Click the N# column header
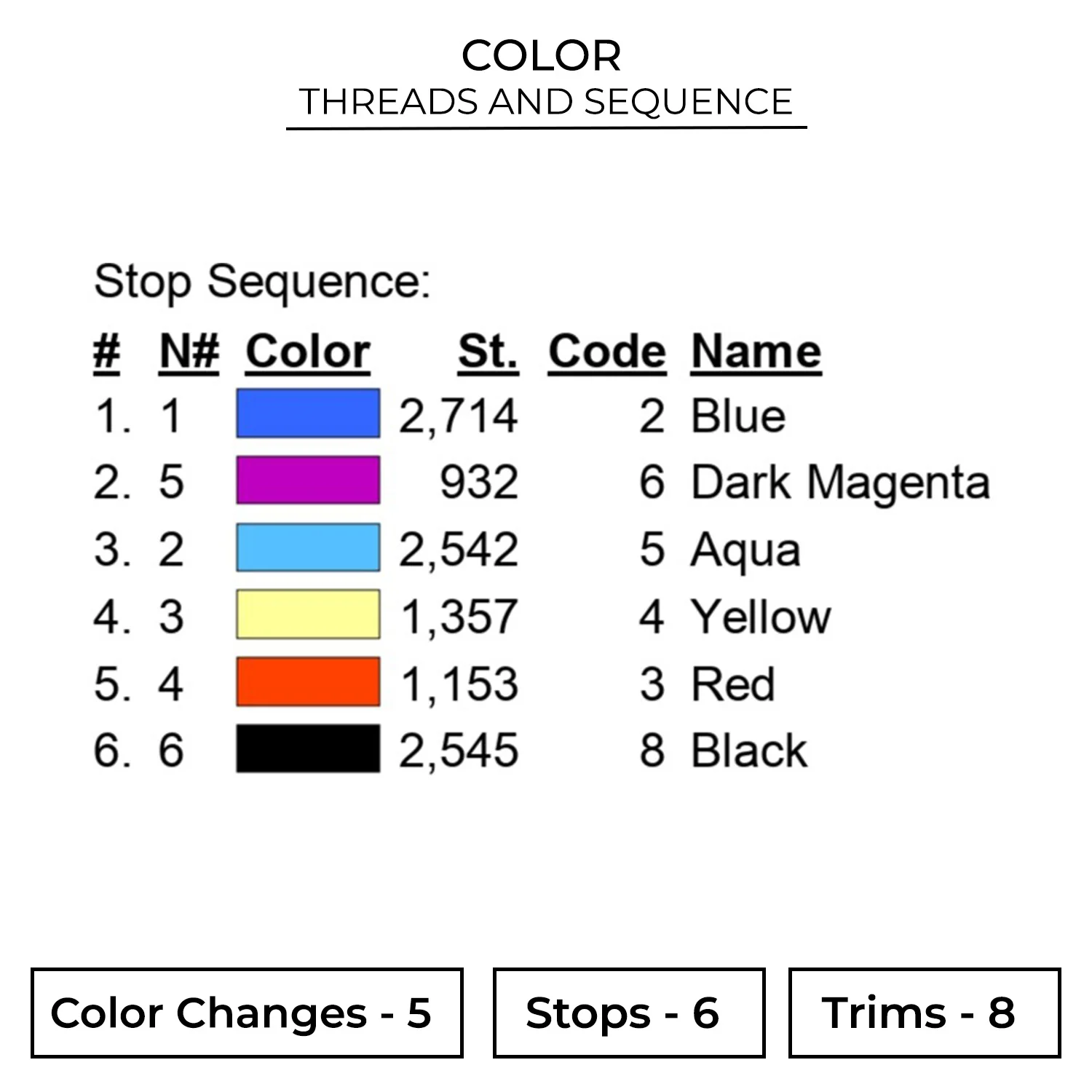 [189, 352]
